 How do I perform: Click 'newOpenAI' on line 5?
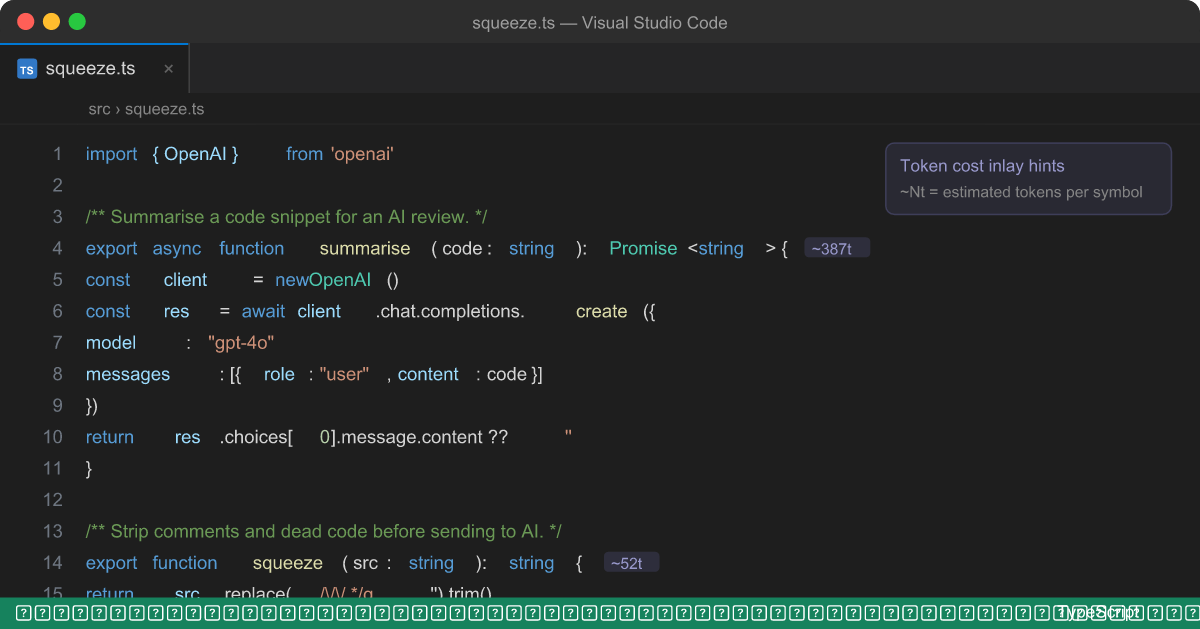323,280
